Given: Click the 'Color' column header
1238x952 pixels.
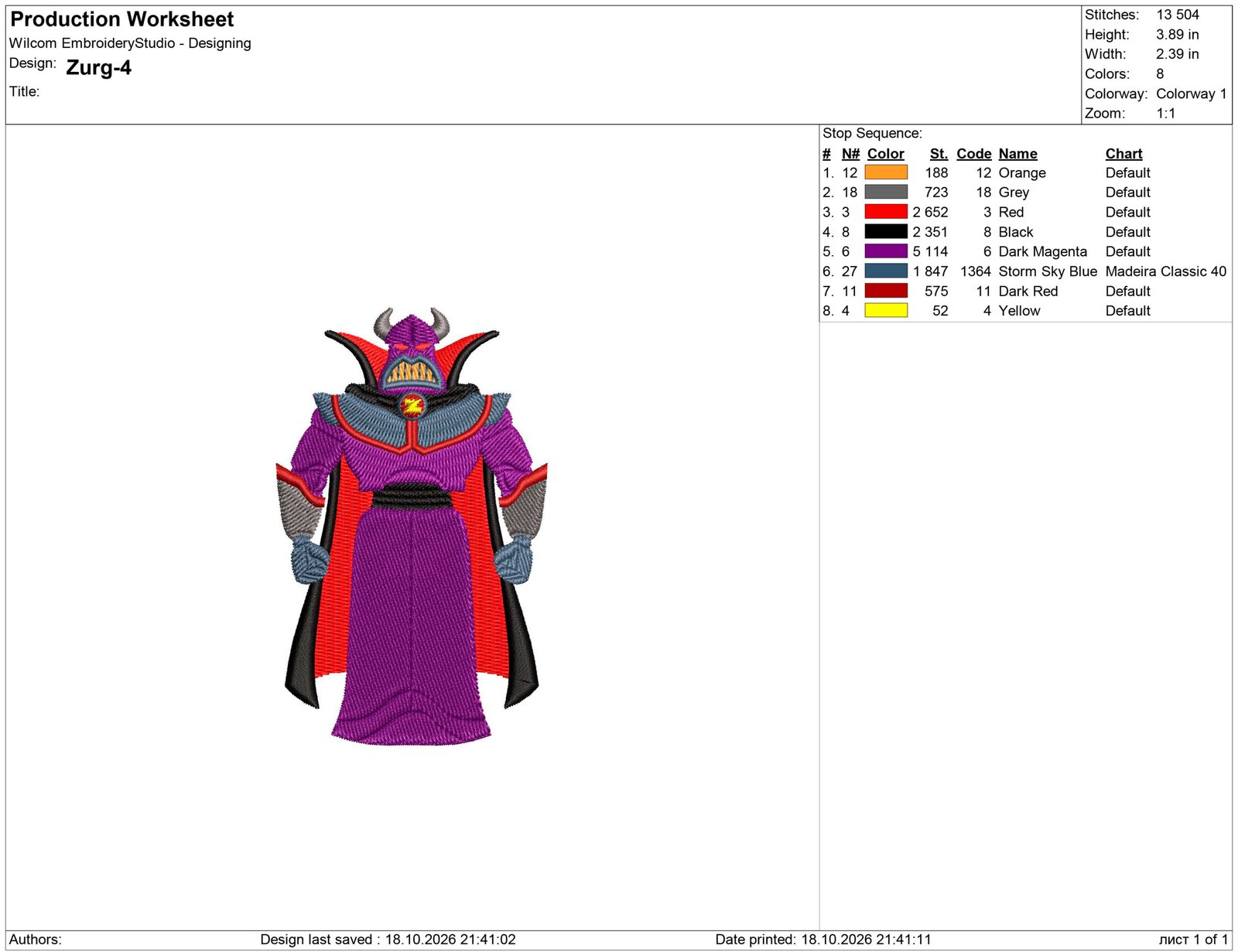Looking at the screenshot, I should (x=885, y=154).
